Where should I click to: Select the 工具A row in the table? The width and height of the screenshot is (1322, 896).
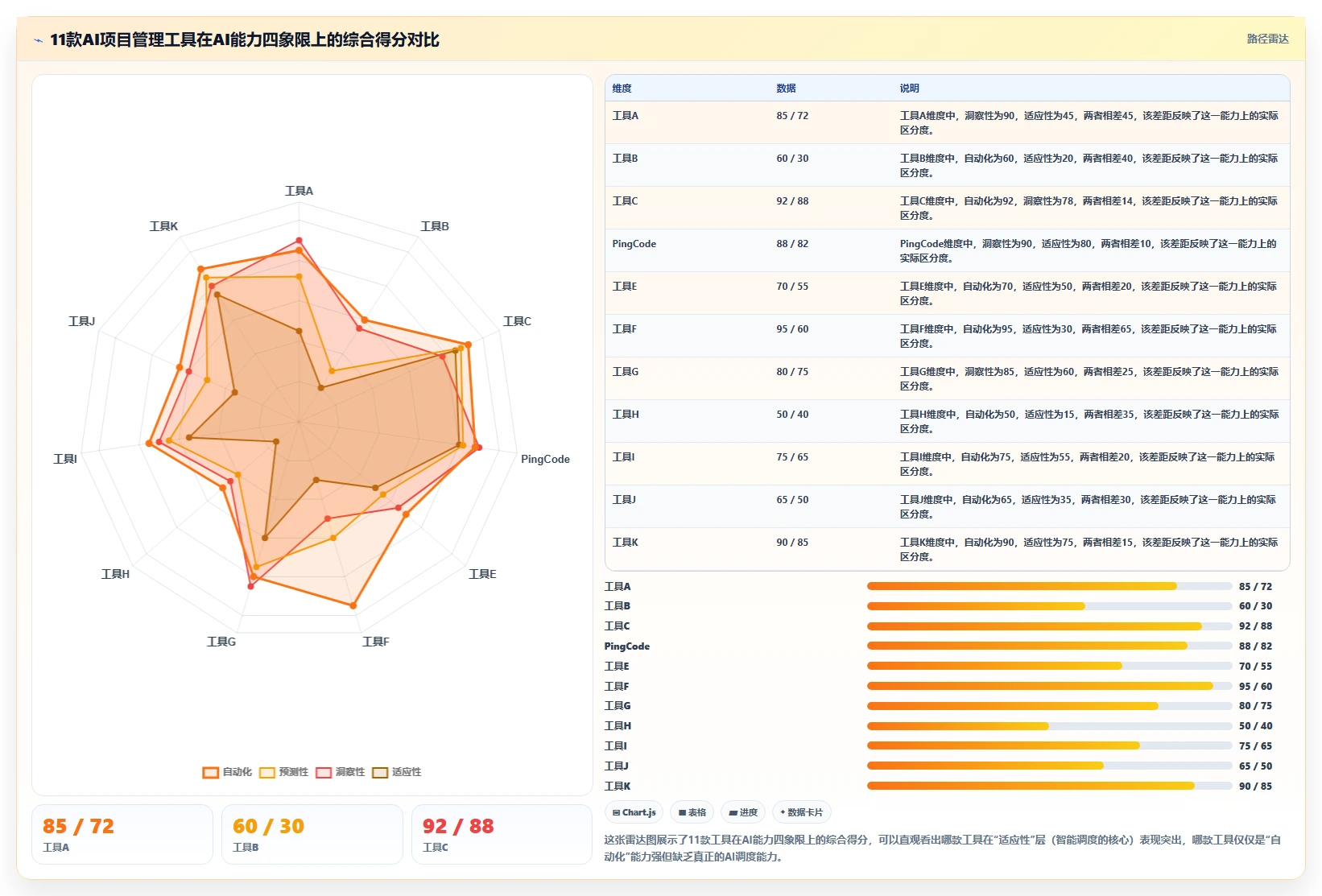pyautogui.click(x=947, y=122)
